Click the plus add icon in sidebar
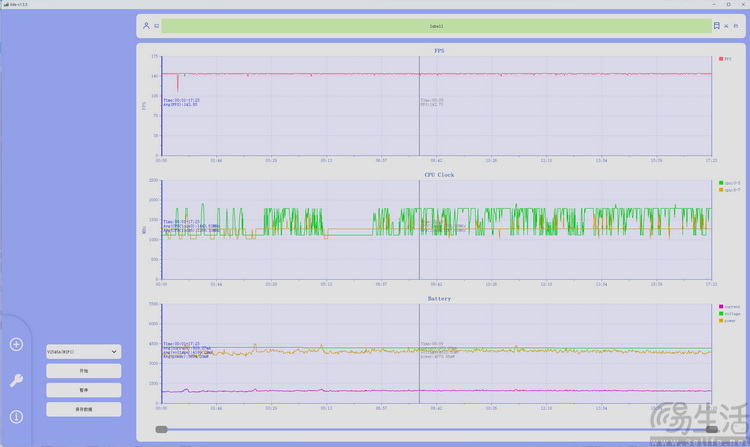Screen dimensions: 750x447 tap(16, 345)
